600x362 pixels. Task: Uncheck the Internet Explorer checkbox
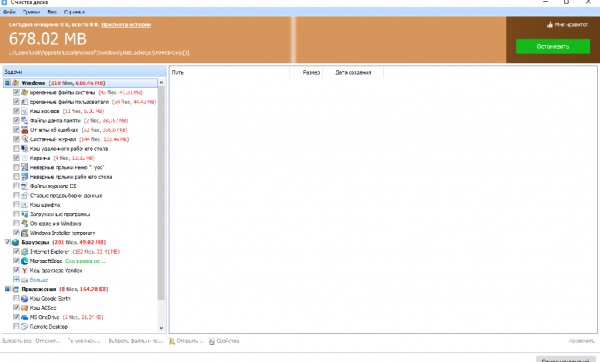[16, 252]
